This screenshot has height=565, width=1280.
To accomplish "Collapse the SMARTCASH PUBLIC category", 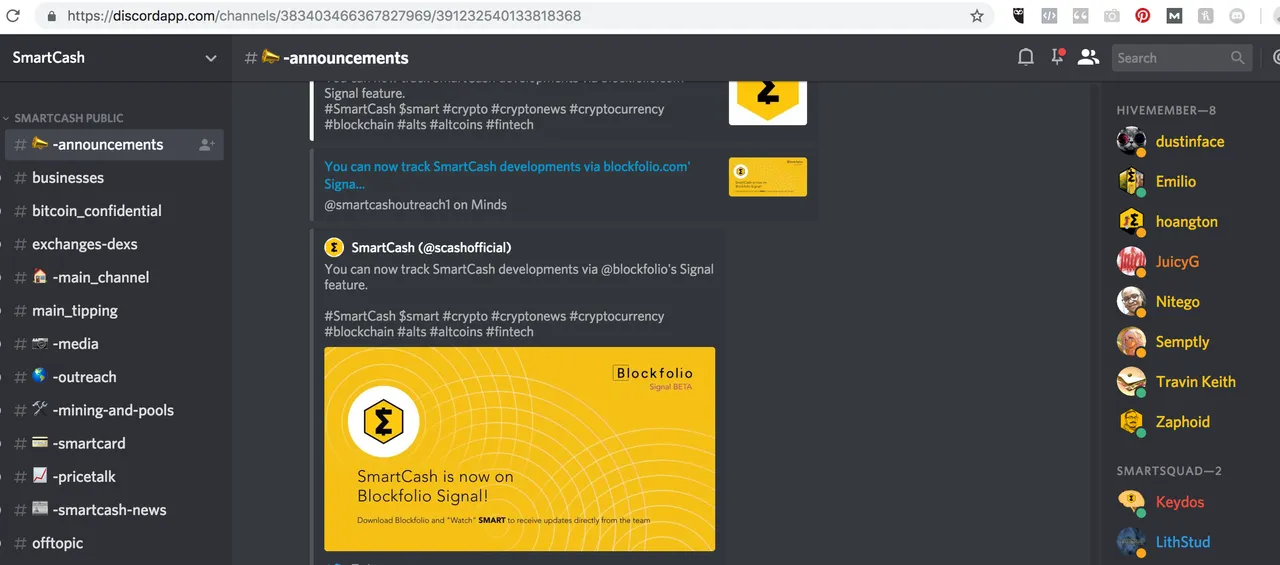I will pyautogui.click(x=68, y=118).
